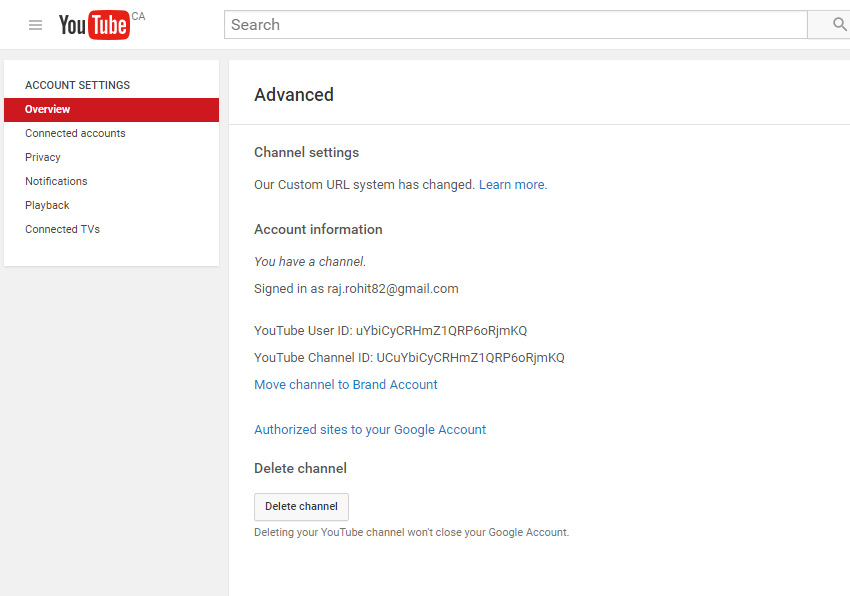This screenshot has width=850, height=596.
Task: Open Connected accounts settings
Action: pos(75,133)
